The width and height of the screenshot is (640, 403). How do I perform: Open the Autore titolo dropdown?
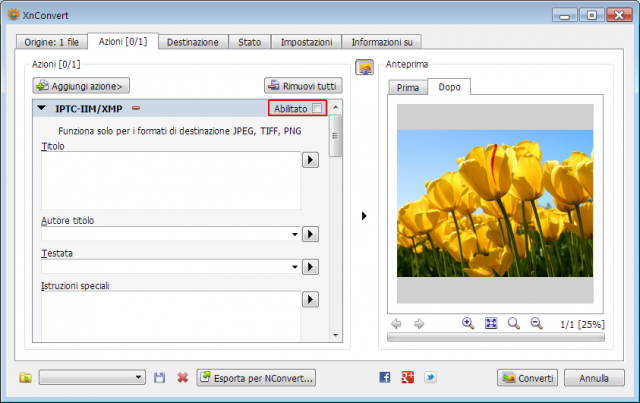295,234
